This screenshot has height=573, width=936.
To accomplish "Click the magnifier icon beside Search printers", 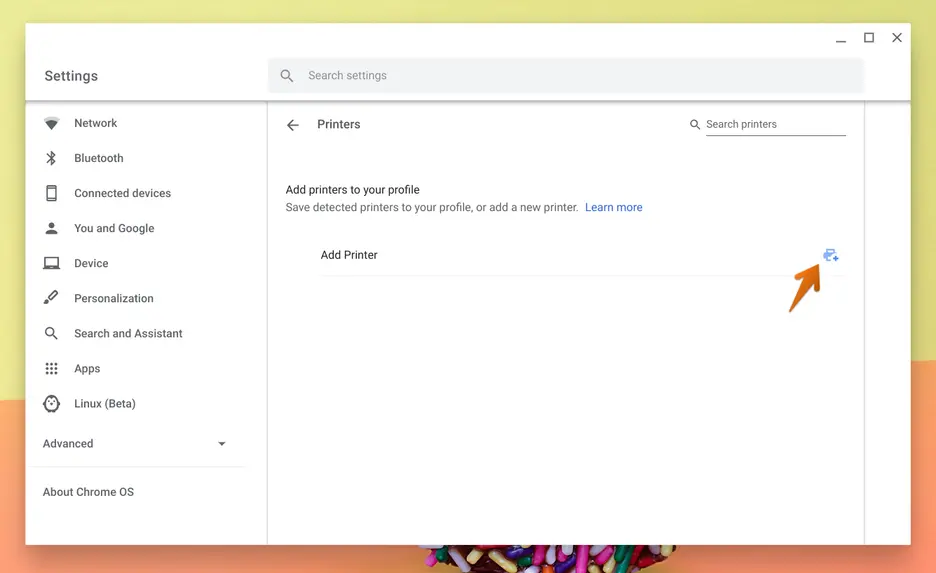I will (x=695, y=124).
